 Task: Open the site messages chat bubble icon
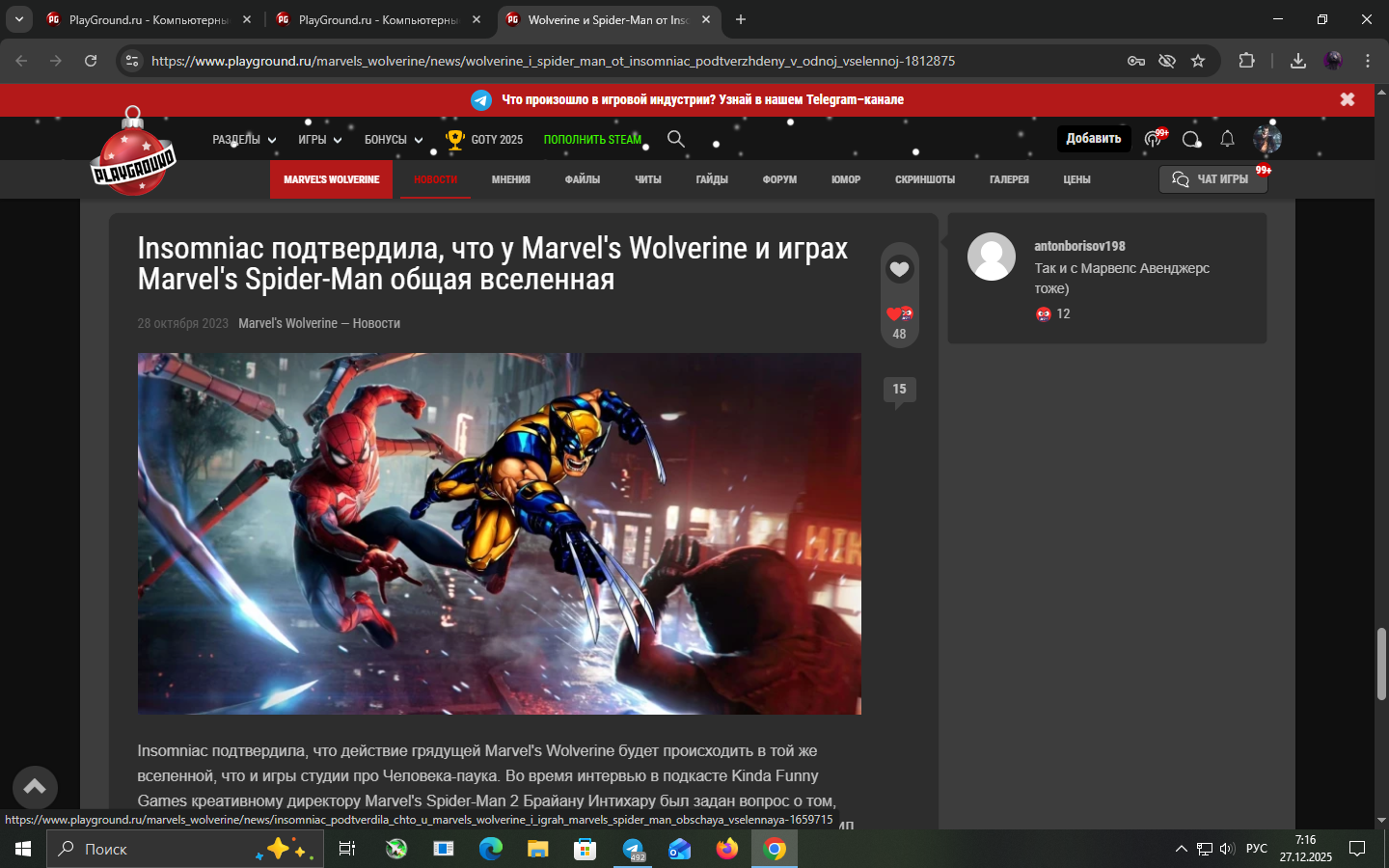tap(1191, 139)
